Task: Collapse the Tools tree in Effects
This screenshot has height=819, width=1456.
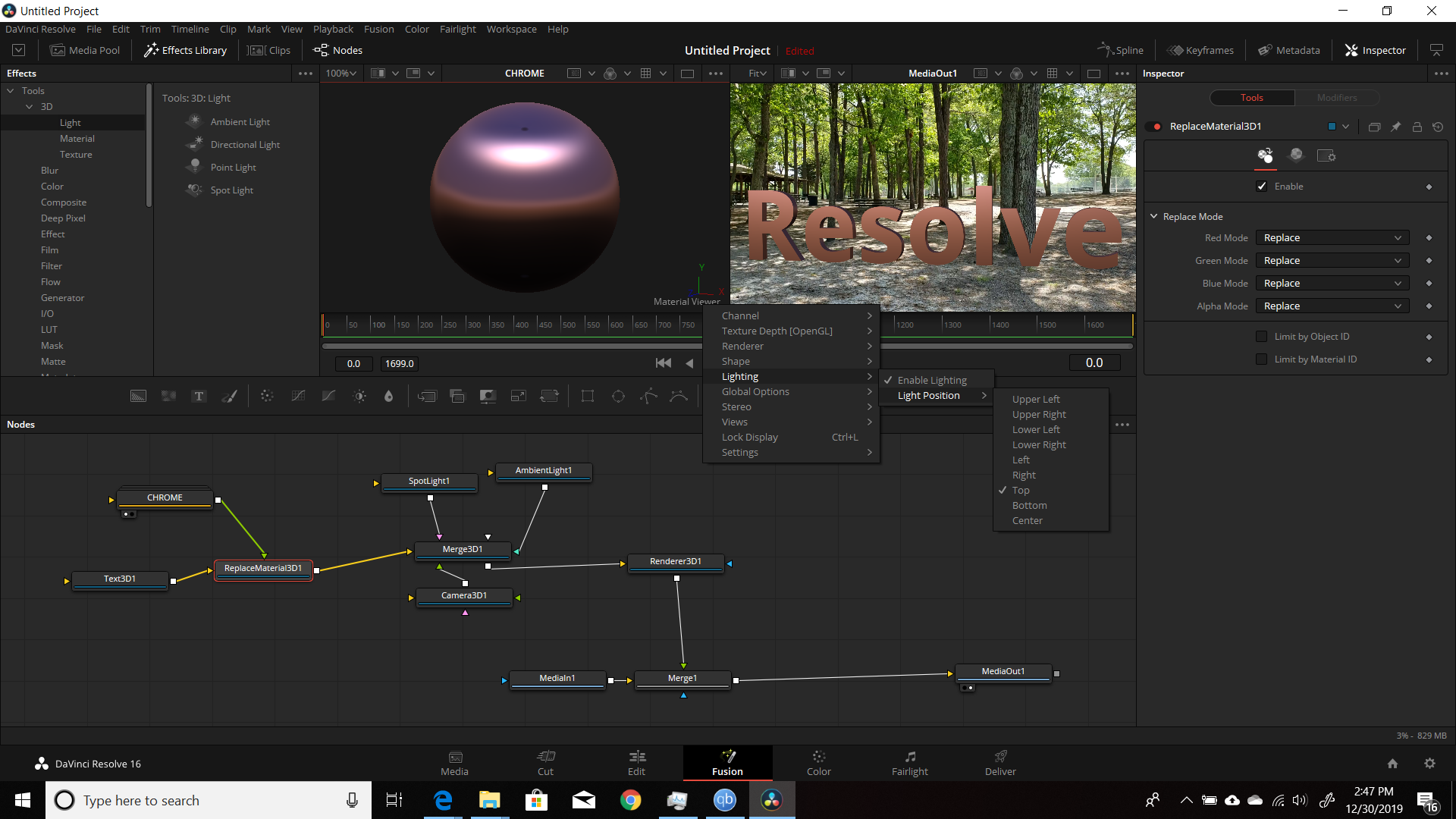Action: [x=11, y=91]
